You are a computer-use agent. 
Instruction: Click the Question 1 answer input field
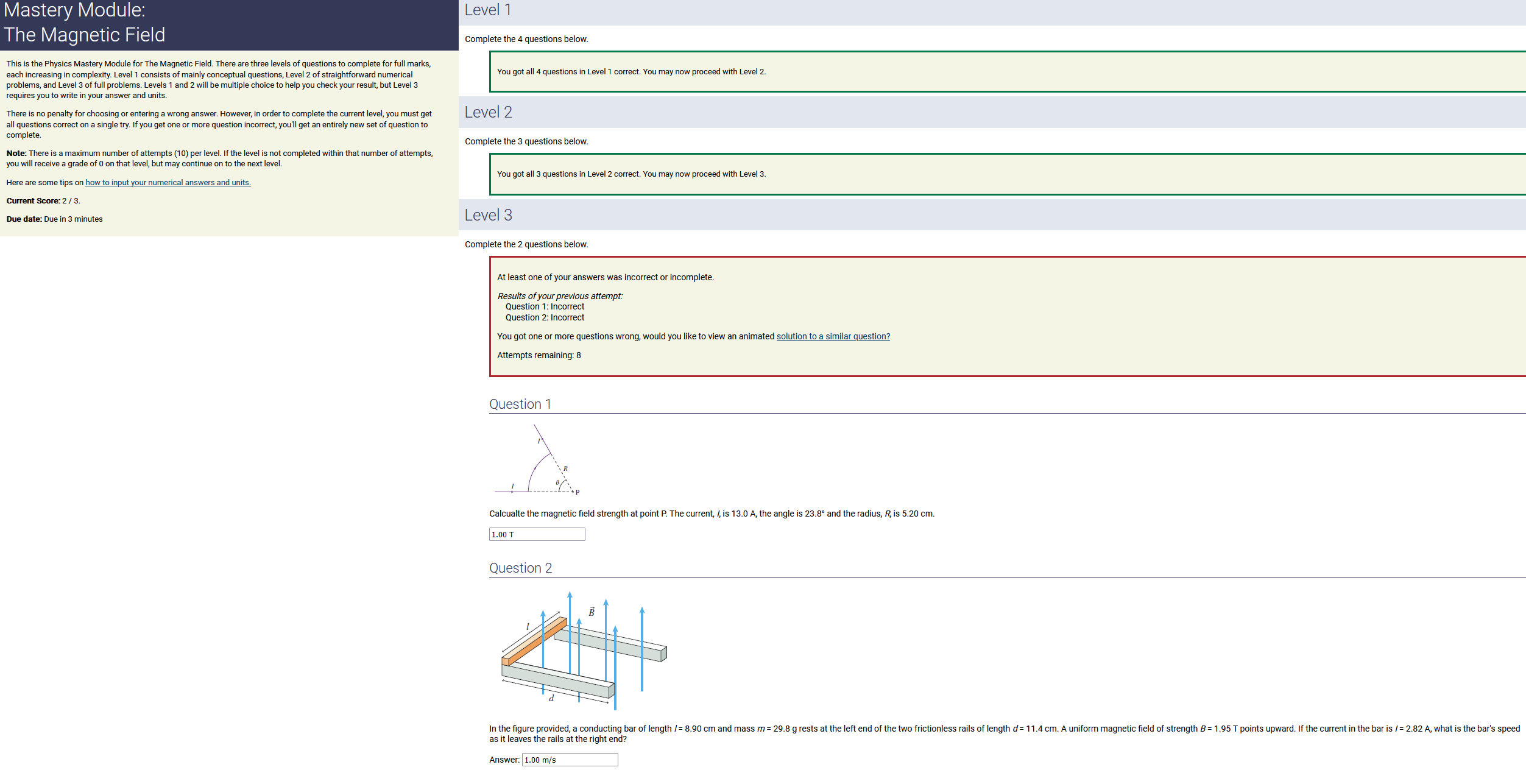[x=537, y=534]
